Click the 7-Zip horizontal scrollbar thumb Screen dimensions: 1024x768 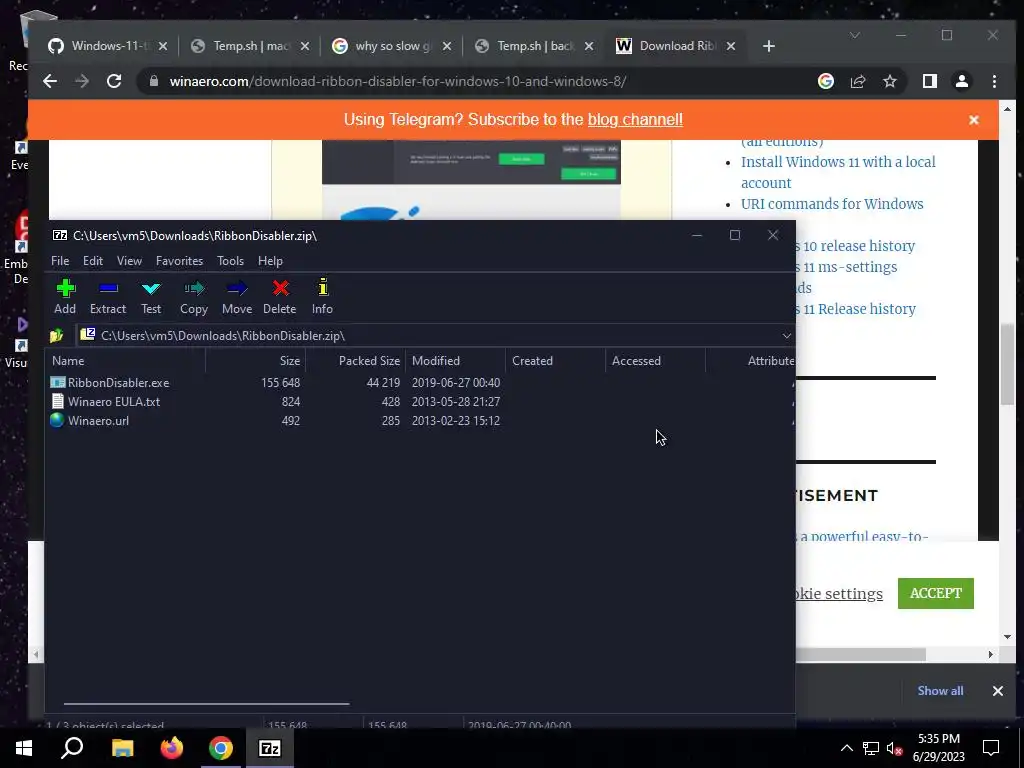coord(206,704)
